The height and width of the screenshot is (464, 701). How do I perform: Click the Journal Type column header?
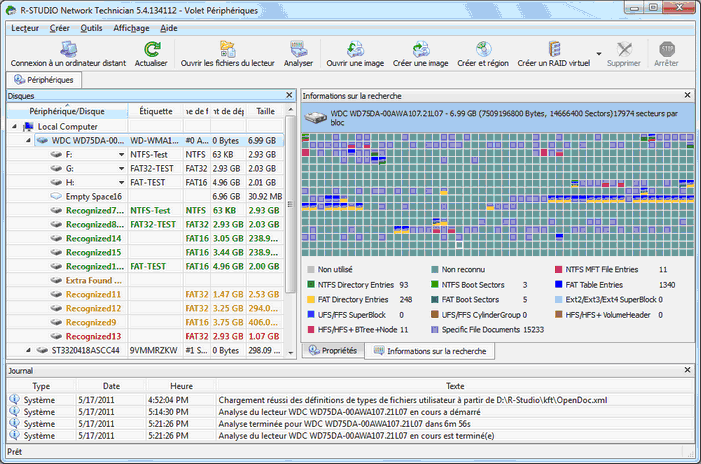[41, 386]
